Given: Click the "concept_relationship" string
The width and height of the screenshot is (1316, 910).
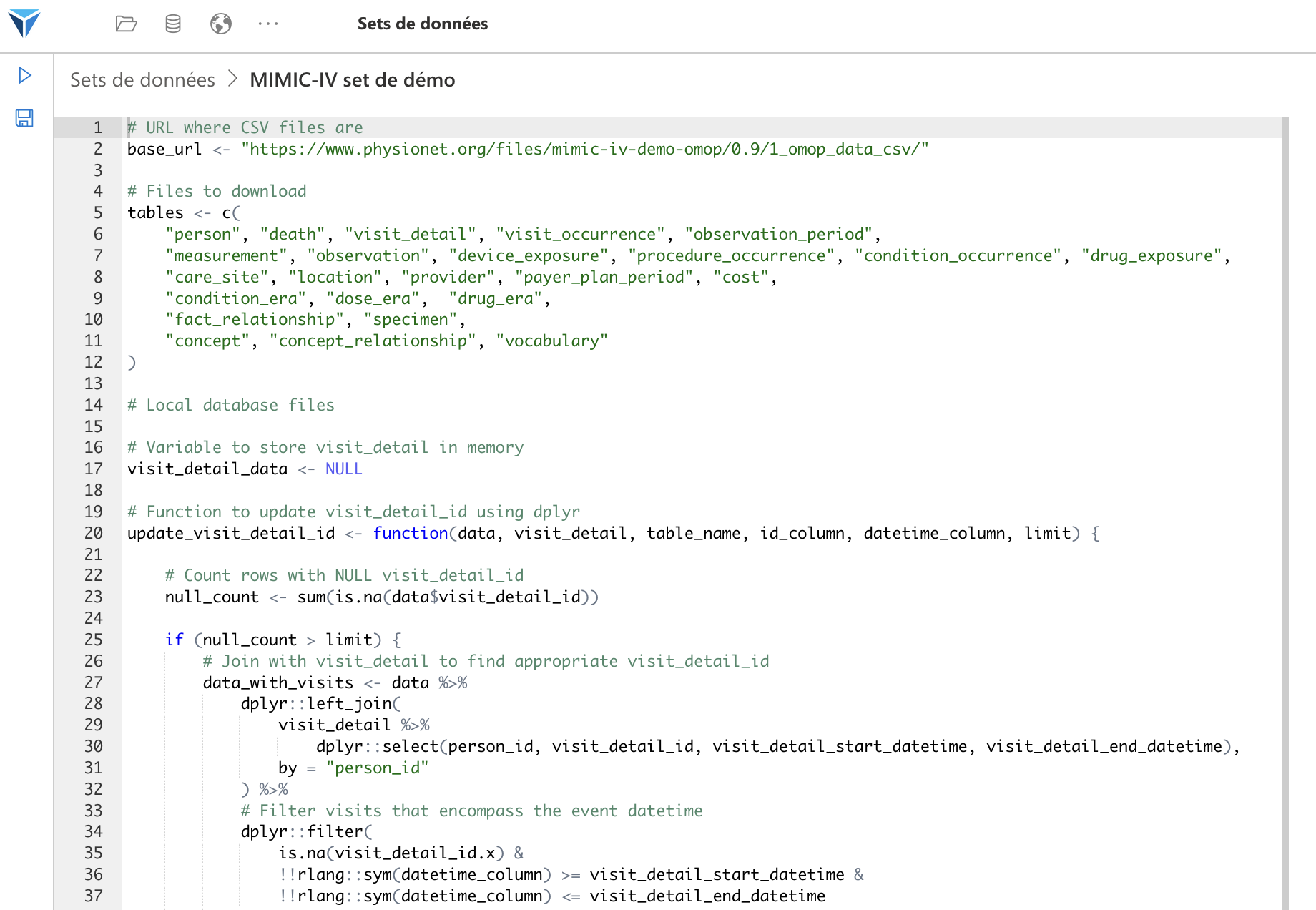Looking at the screenshot, I should click(x=373, y=341).
